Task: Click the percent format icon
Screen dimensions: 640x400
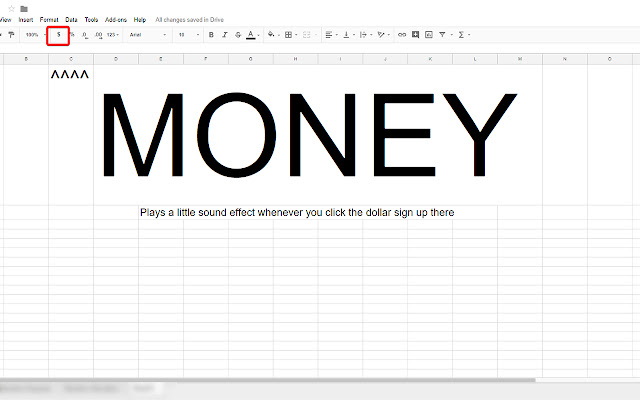Action: [72, 35]
